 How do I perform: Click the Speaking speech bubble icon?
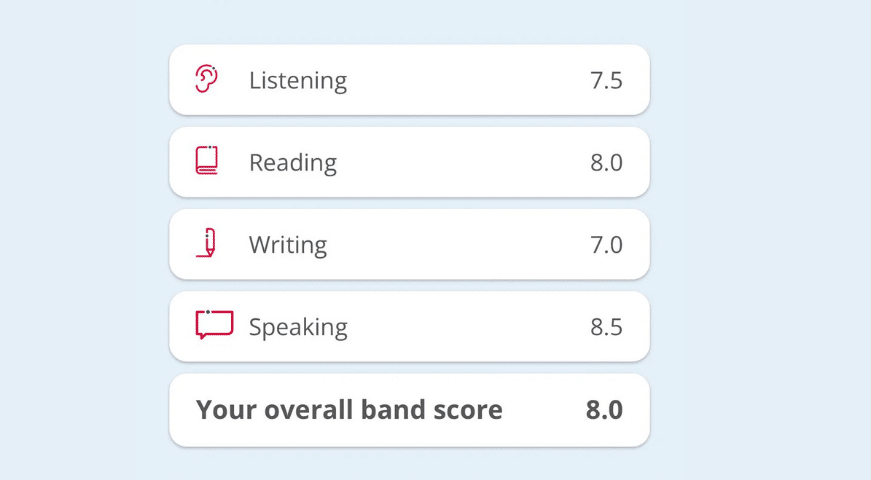(x=214, y=325)
